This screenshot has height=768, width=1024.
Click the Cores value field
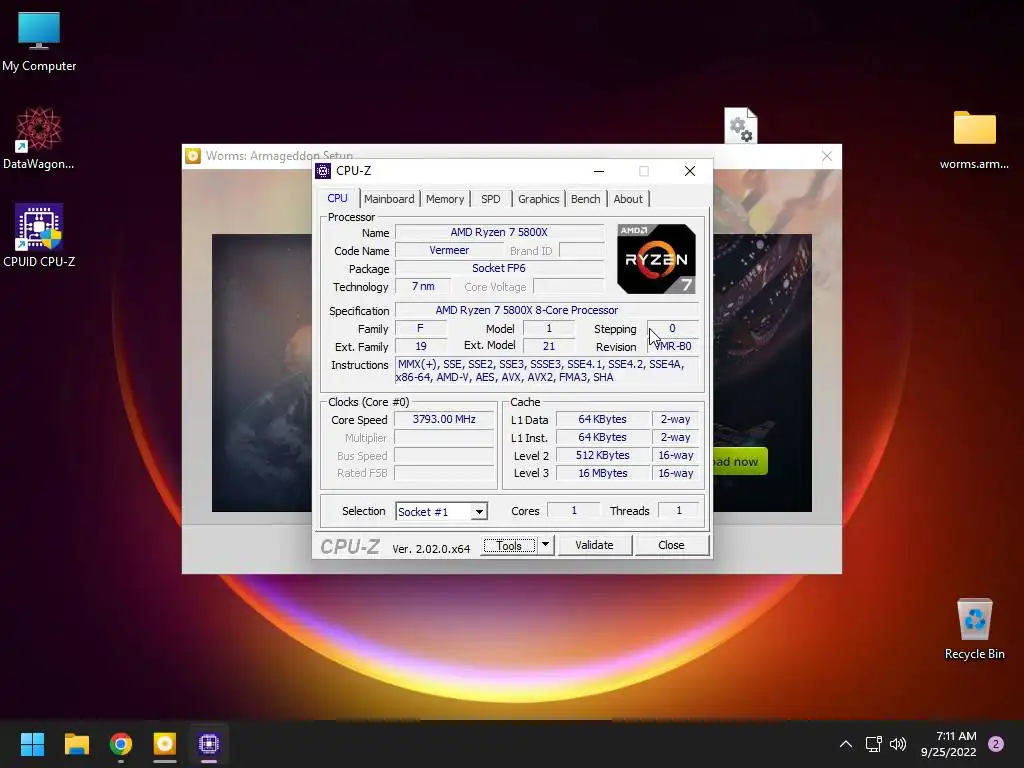click(x=573, y=511)
